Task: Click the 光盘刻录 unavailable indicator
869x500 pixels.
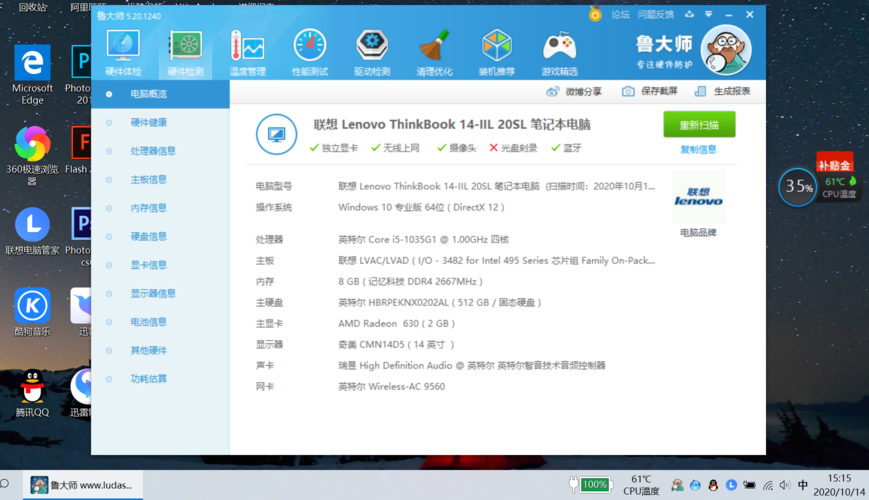Action: (513, 148)
